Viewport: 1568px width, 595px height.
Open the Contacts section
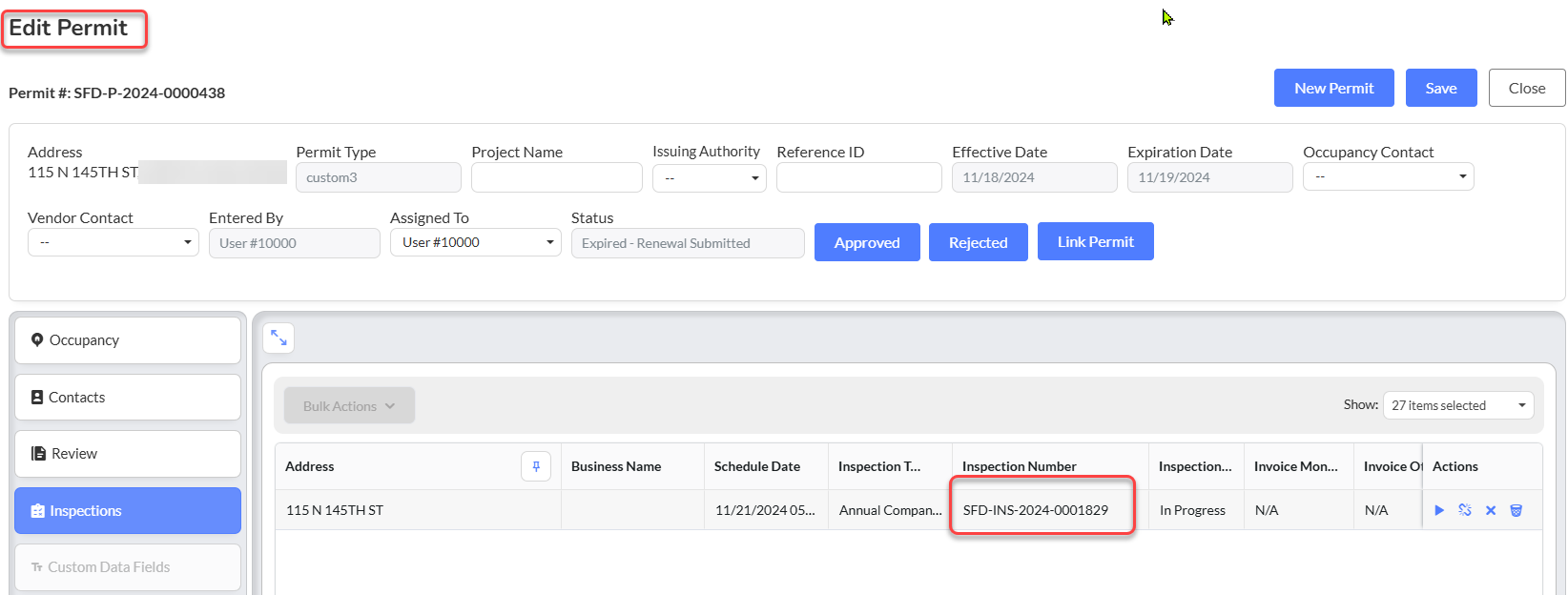(x=128, y=397)
